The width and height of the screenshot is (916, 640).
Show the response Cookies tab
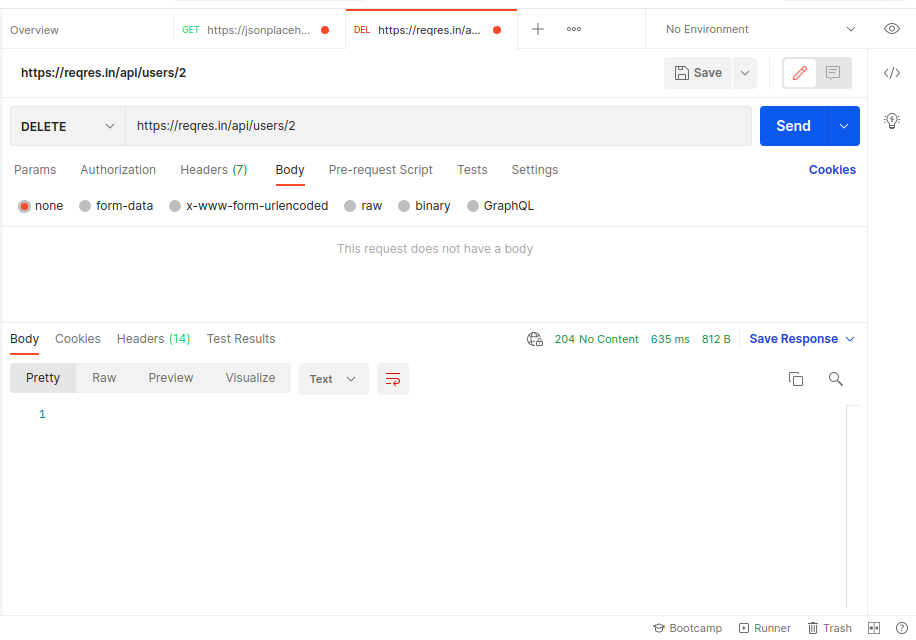(x=78, y=339)
